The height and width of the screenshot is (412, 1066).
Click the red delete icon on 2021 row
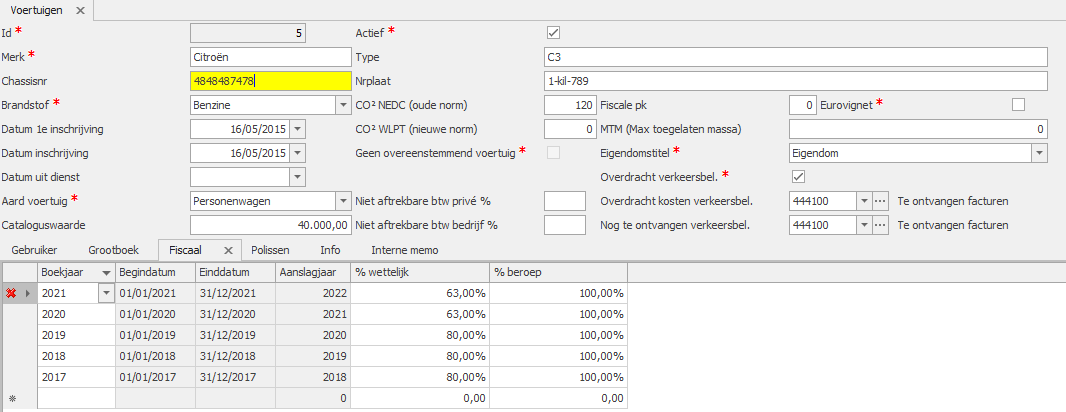[x=12, y=293]
